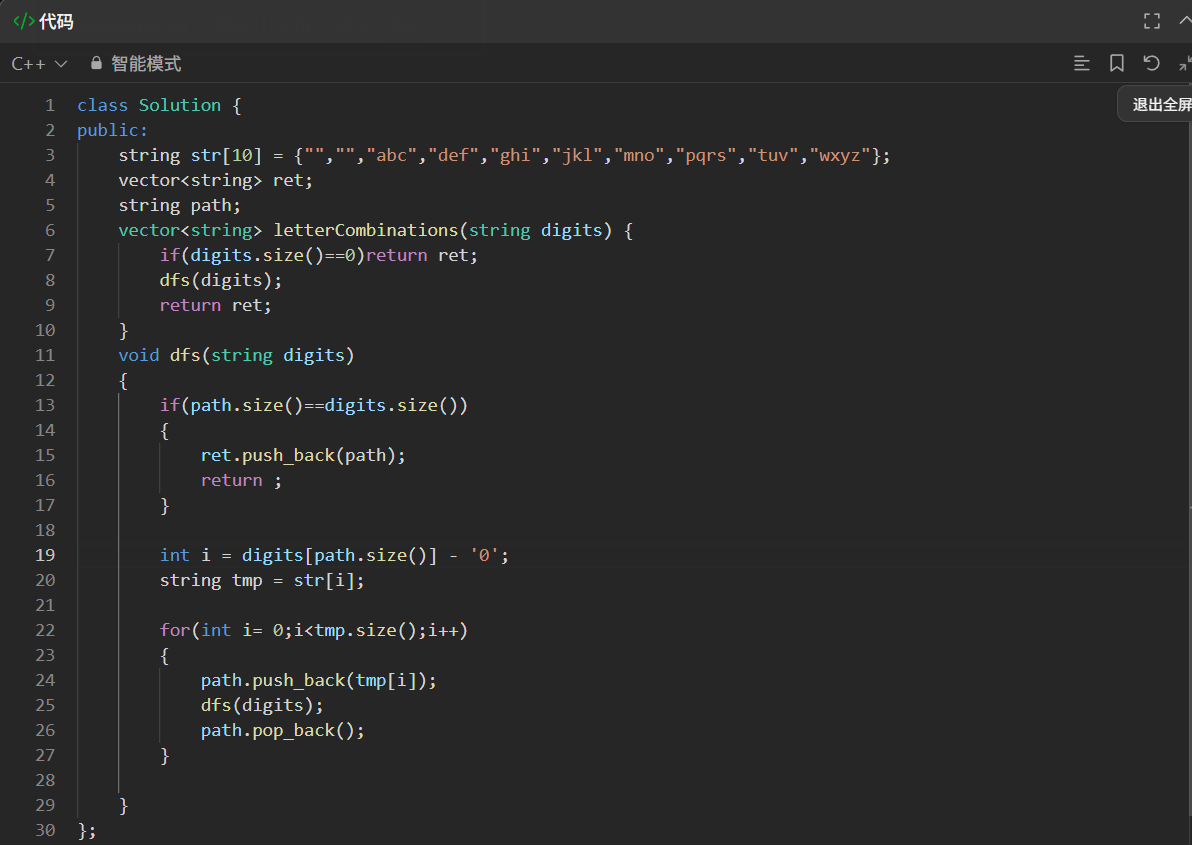
Task: Click 'string tmp = str[i];' line
Action: [262, 580]
